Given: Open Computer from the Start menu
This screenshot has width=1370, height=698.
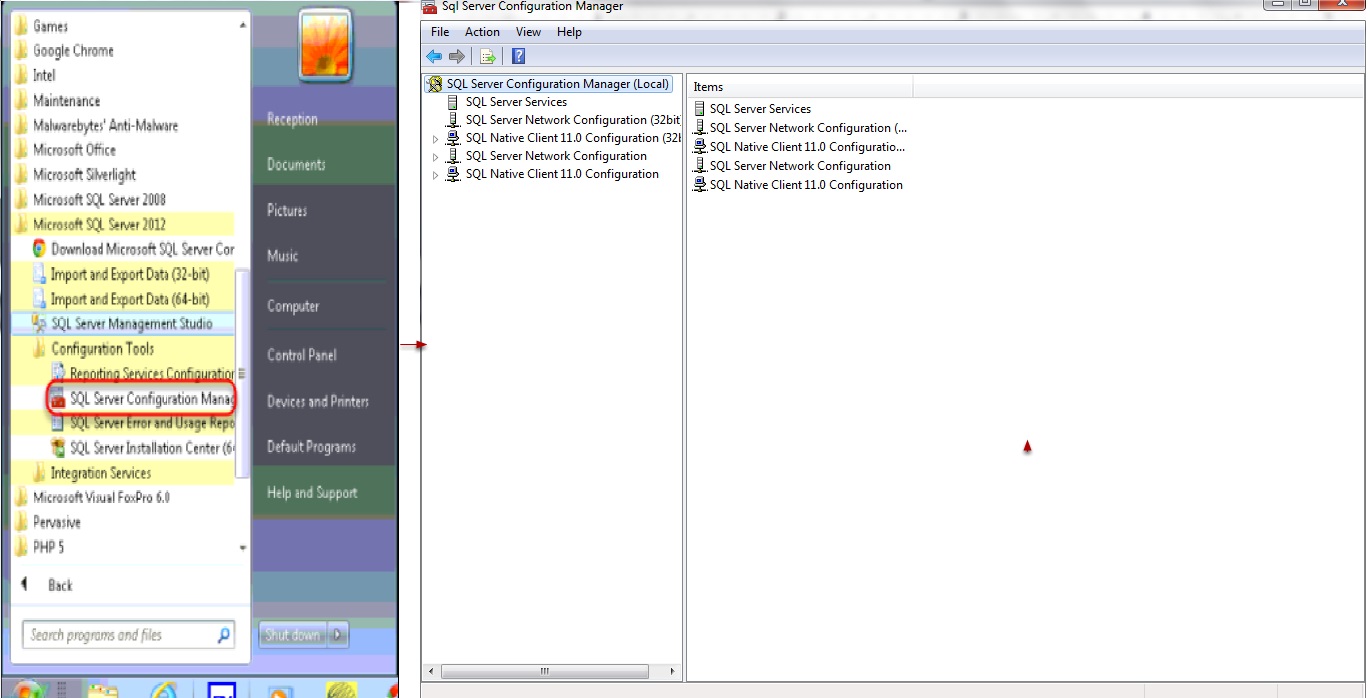Looking at the screenshot, I should pyautogui.click(x=293, y=307).
